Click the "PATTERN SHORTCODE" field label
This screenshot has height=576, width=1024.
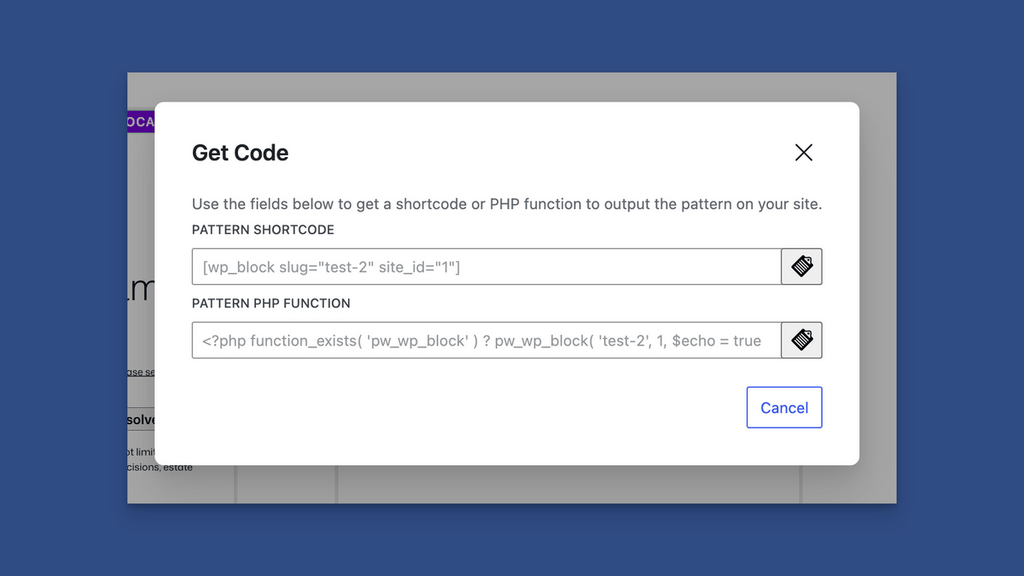[263, 230]
